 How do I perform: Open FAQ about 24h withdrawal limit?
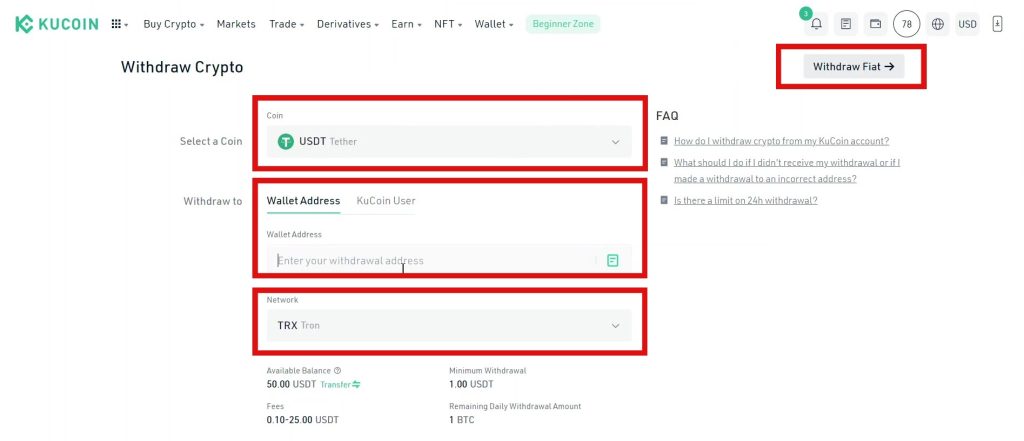coord(746,200)
